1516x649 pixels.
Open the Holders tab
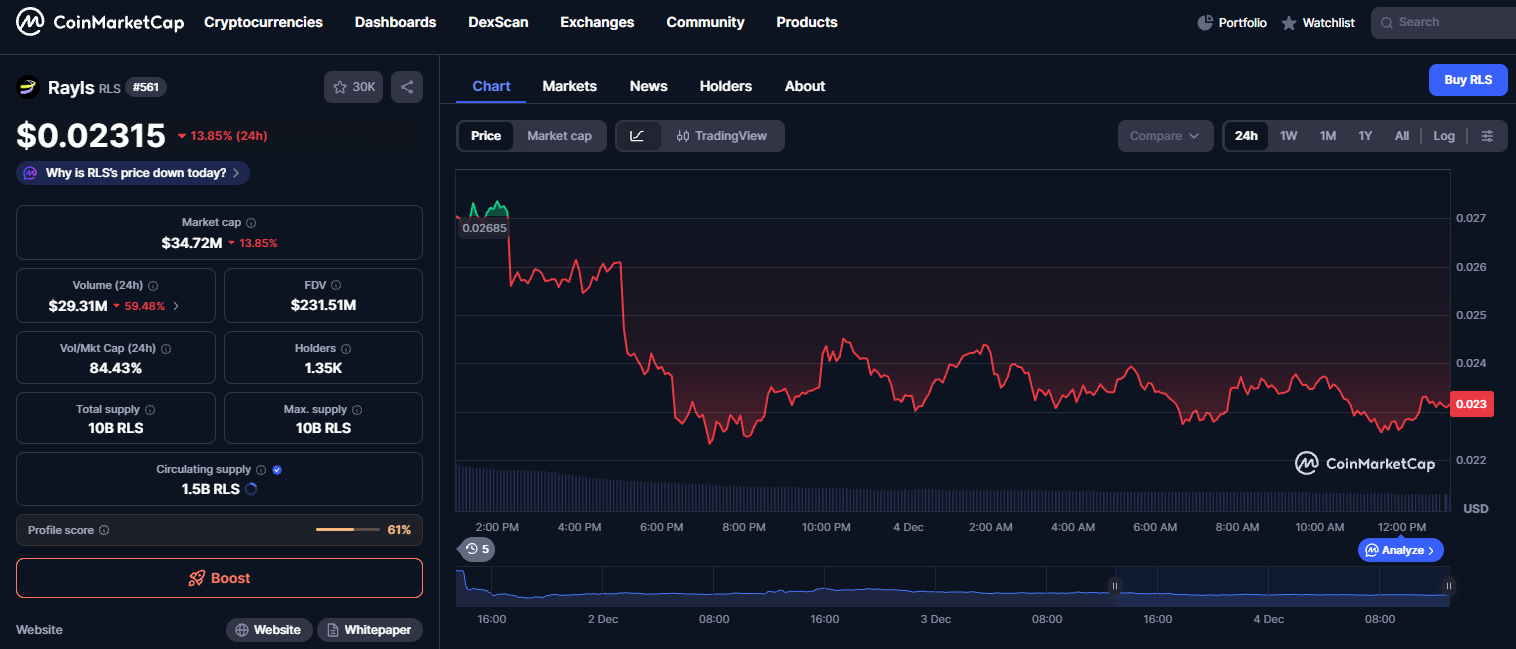pyautogui.click(x=725, y=86)
